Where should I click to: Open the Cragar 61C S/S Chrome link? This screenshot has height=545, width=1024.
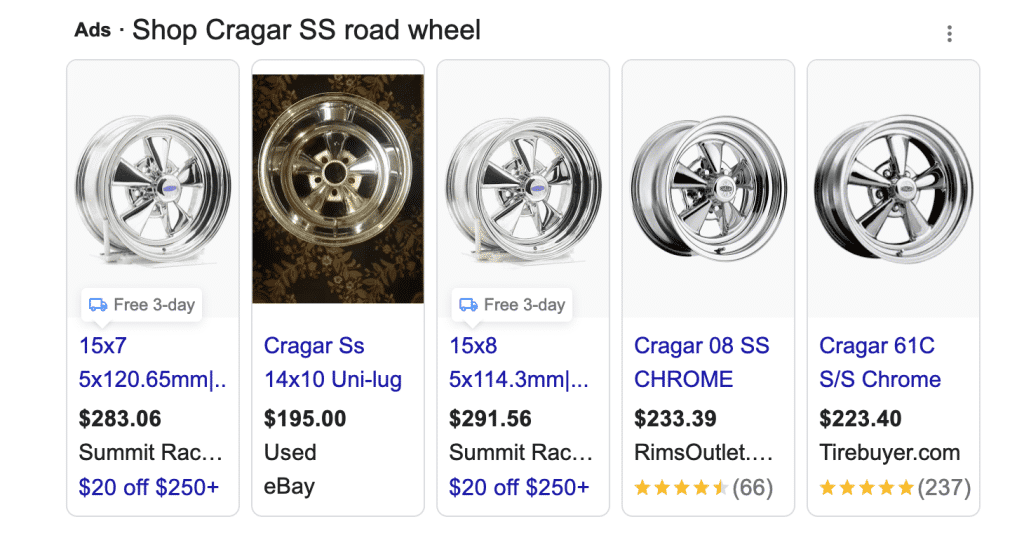879,363
